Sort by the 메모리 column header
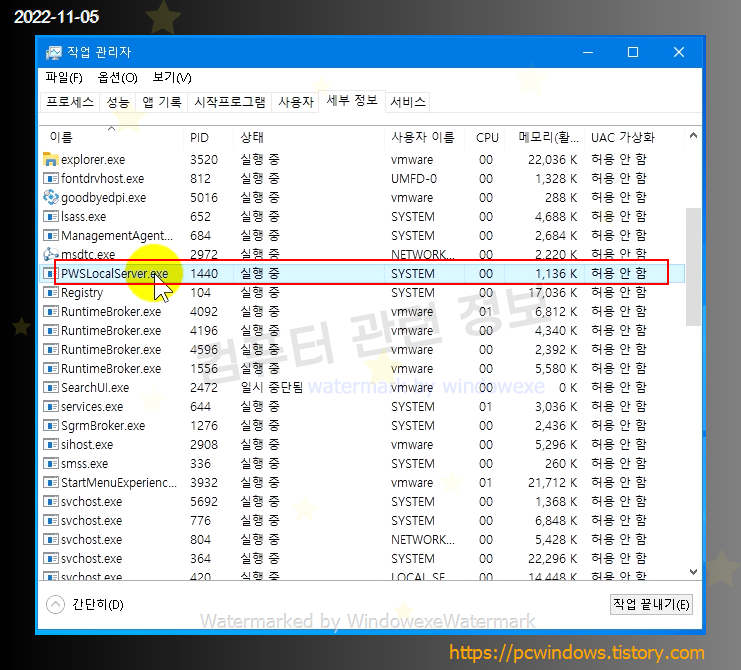 tap(545, 137)
